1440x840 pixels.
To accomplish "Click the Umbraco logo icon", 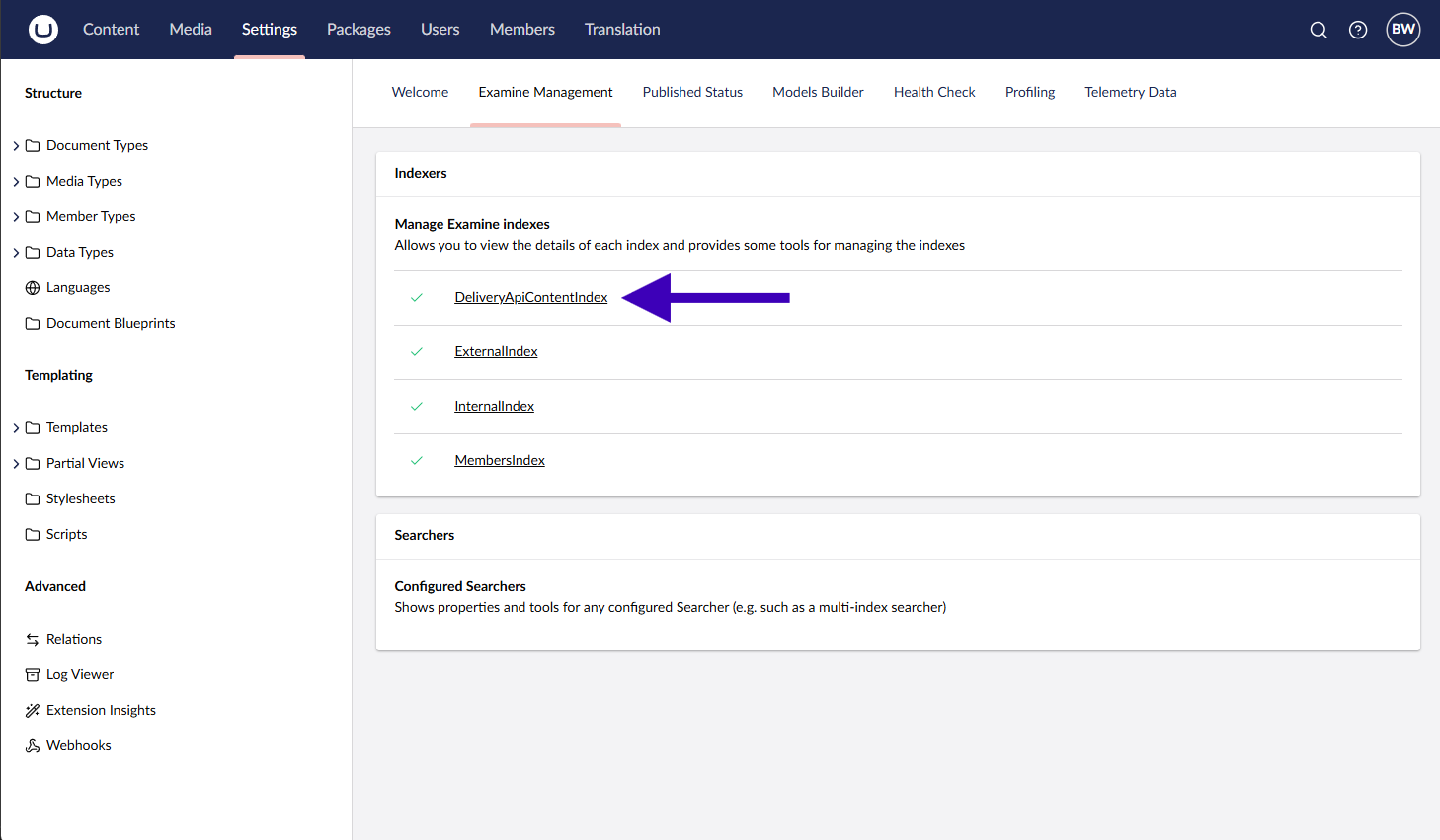I will (x=43, y=30).
